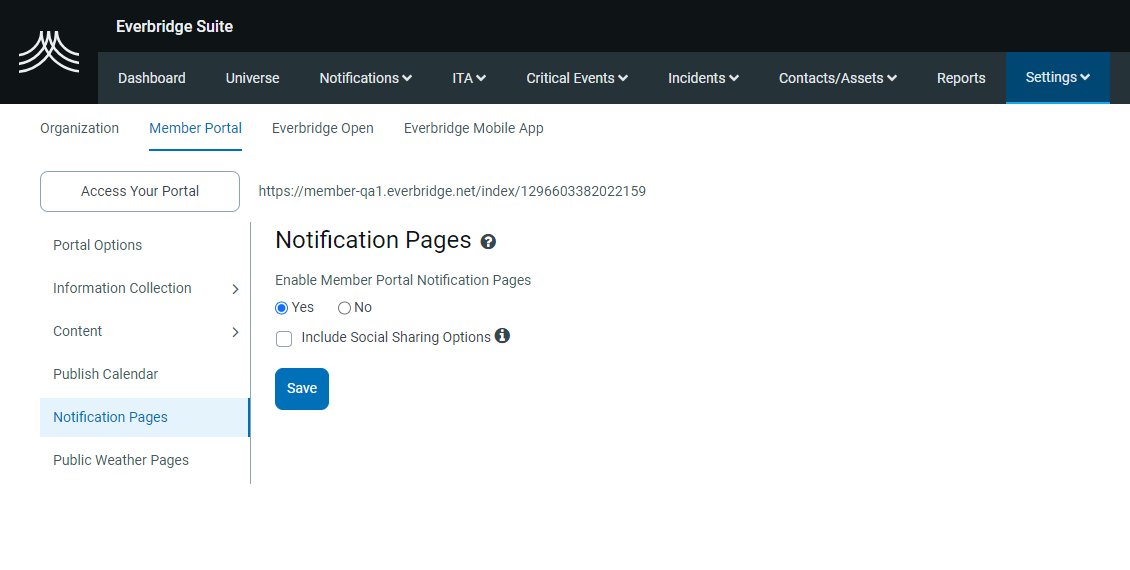Click info icon beside Social Sharing Options

coord(502,336)
